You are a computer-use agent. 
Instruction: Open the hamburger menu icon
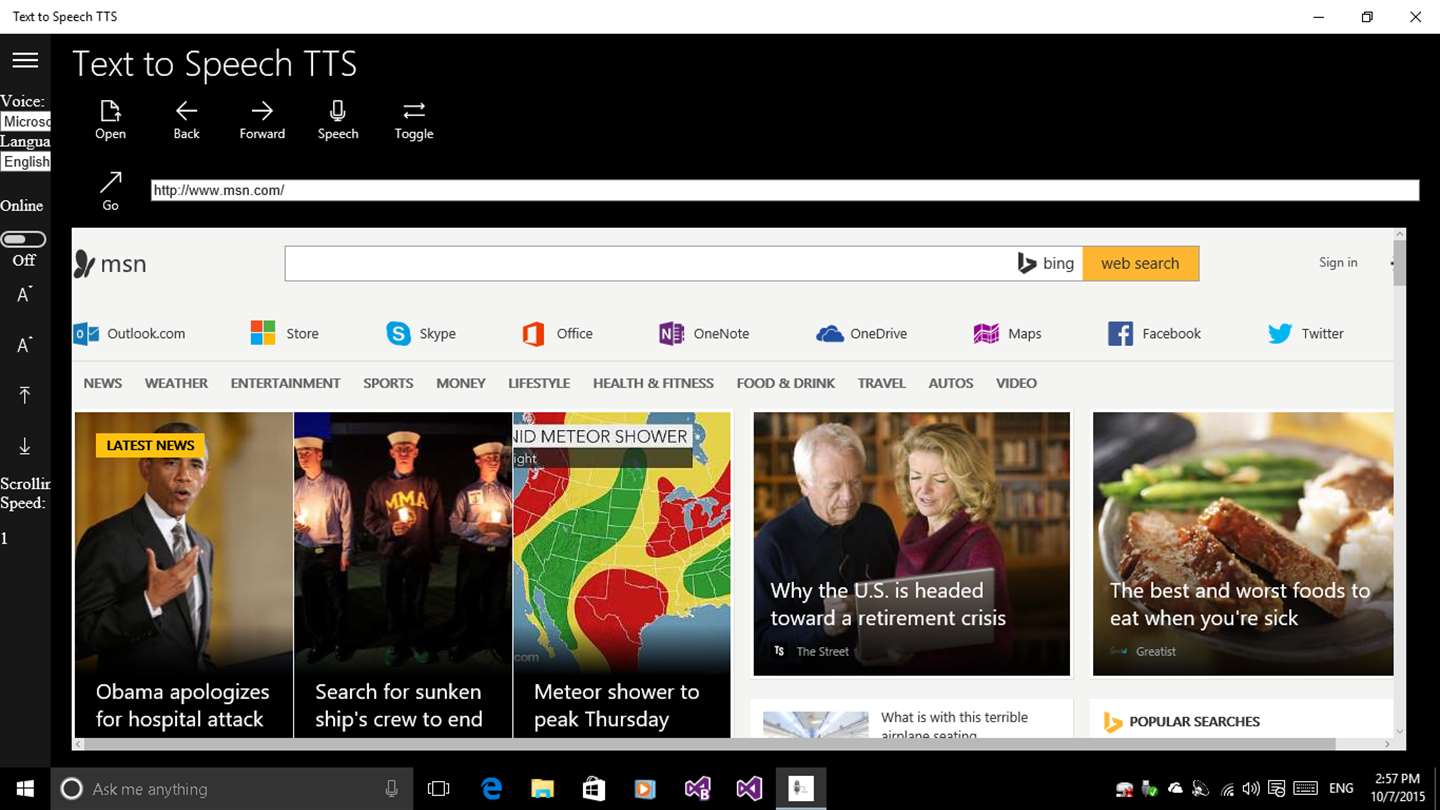tap(25, 60)
